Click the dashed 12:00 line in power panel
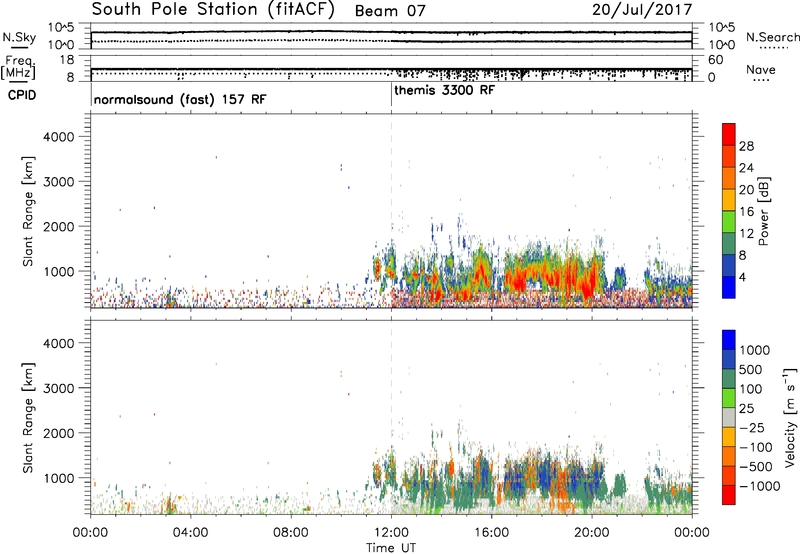 [391, 211]
